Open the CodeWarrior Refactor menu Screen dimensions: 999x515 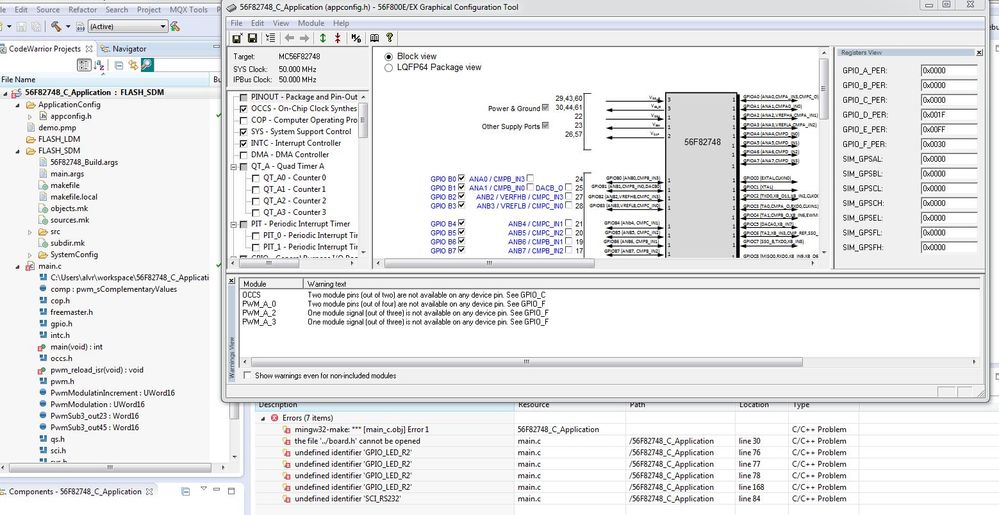[83, 10]
